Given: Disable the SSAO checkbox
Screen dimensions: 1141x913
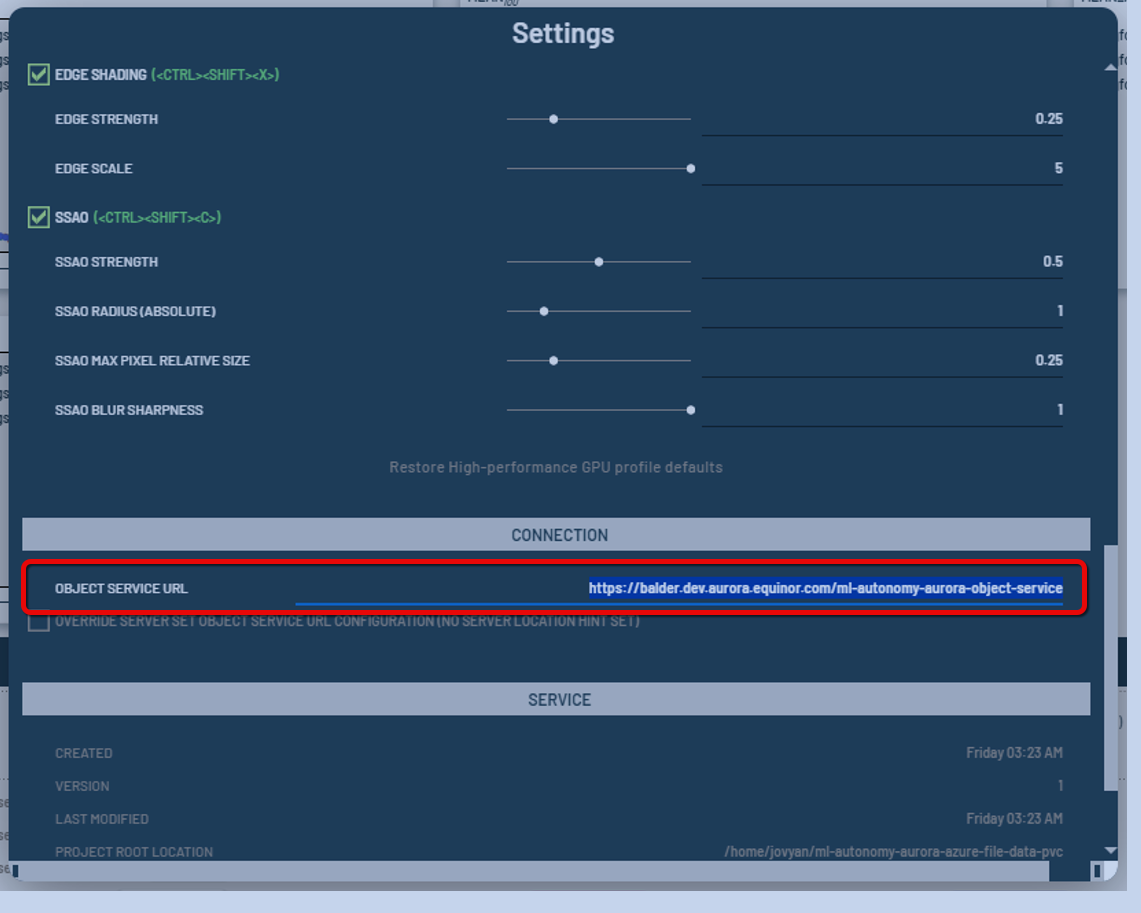Looking at the screenshot, I should coord(39,217).
